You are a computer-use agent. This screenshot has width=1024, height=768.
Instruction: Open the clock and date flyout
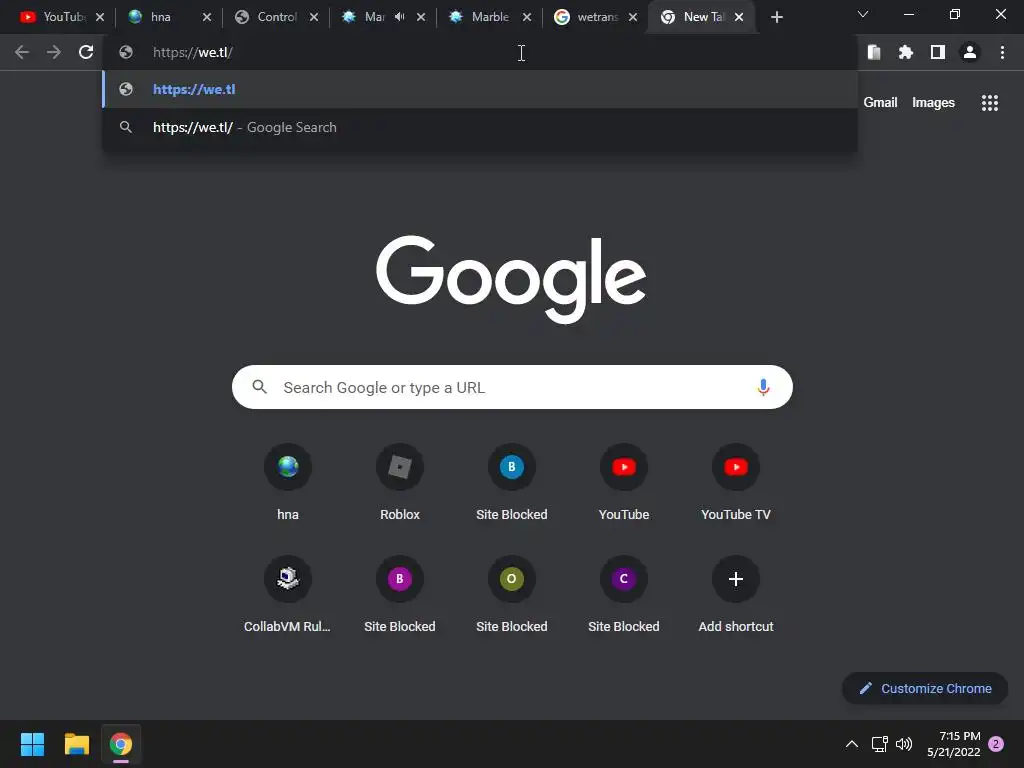(953, 744)
